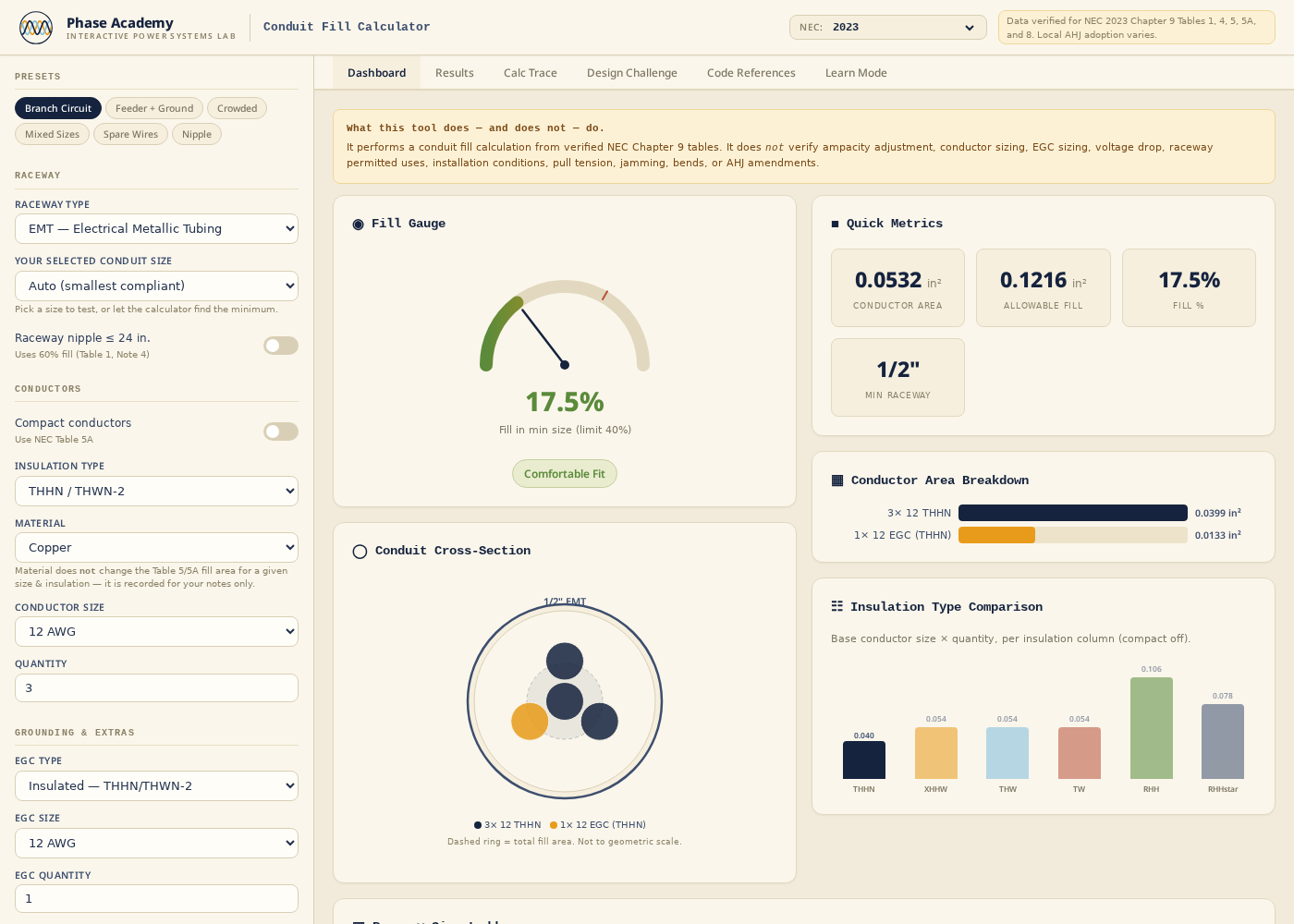
Task: Click the Conduit Cross-Section circle icon
Action: point(360,552)
